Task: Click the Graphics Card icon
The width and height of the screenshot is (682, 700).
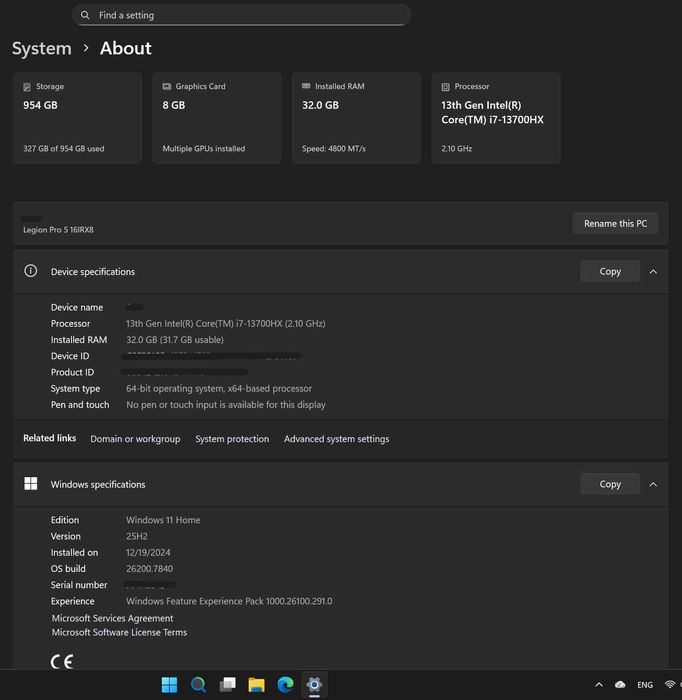Action: coord(166,86)
